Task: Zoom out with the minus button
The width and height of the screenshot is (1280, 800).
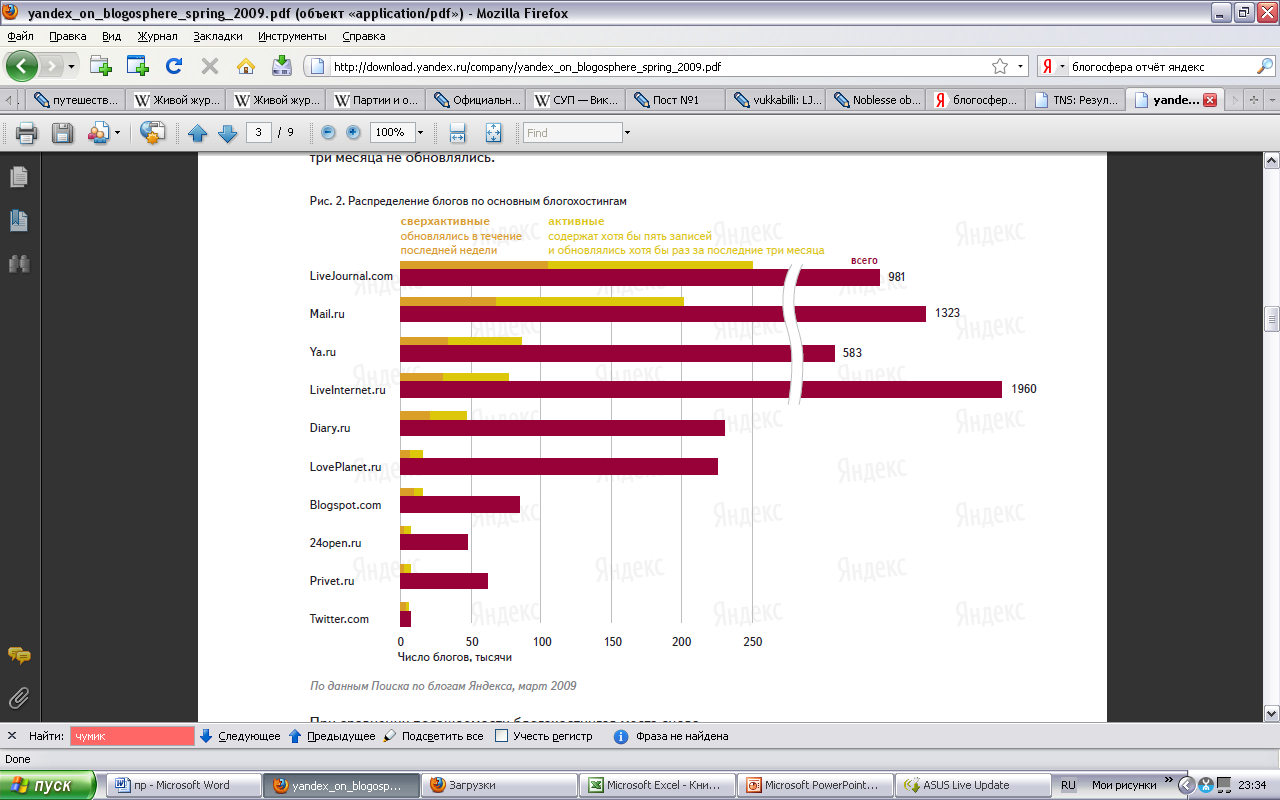Action: pos(328,132)
